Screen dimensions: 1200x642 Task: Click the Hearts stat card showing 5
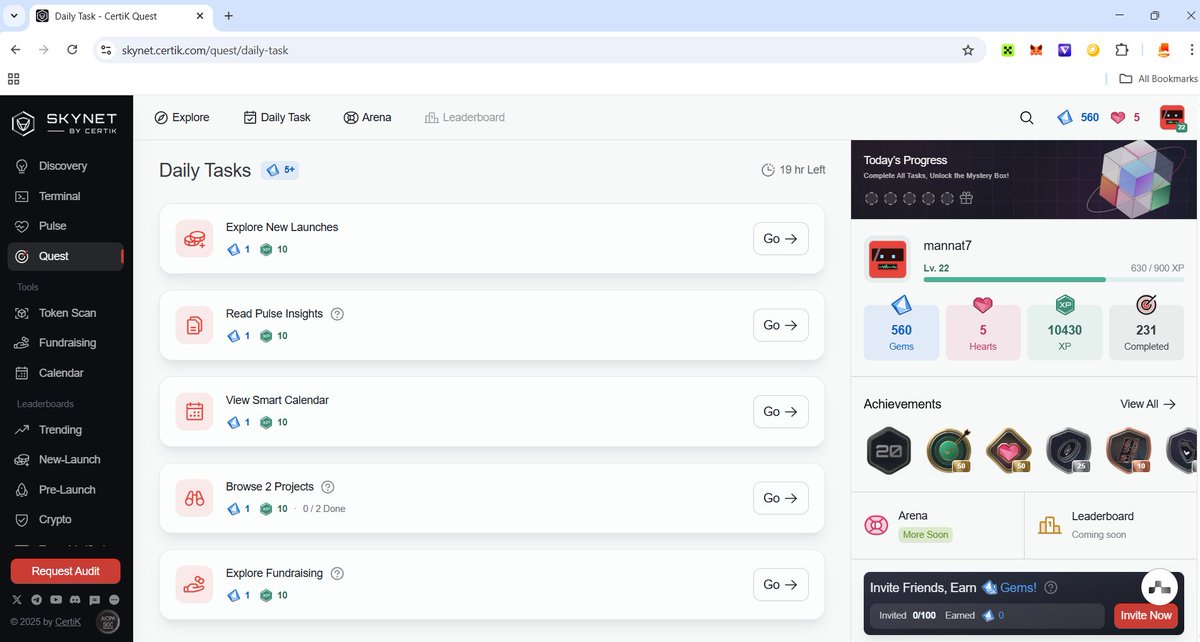[x=983, y=332]
